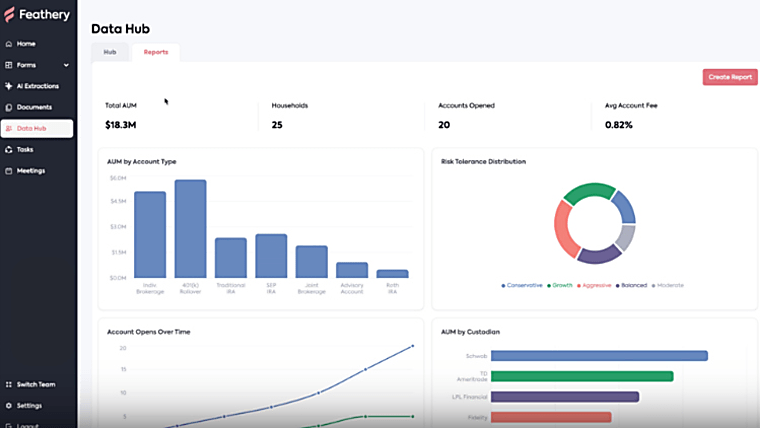The height and width of the screenshot is (428, 760).
Task: Click the Data Hub page heading
Action: pos(120,29)
